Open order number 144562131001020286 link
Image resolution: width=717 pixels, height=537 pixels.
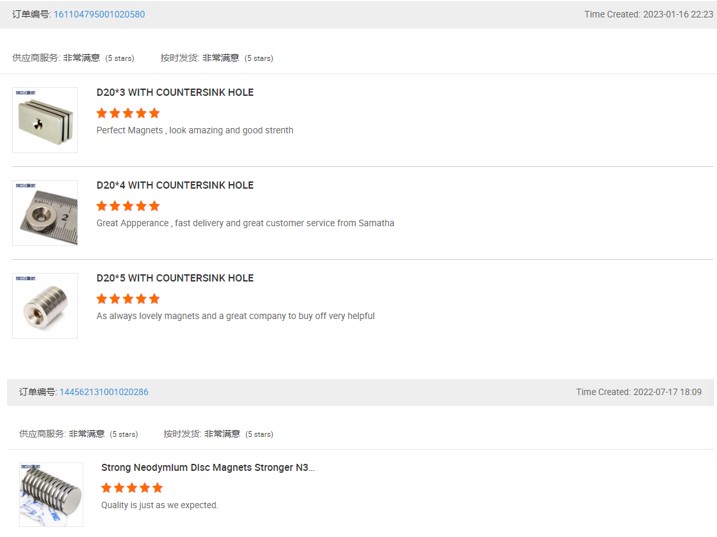103,392
